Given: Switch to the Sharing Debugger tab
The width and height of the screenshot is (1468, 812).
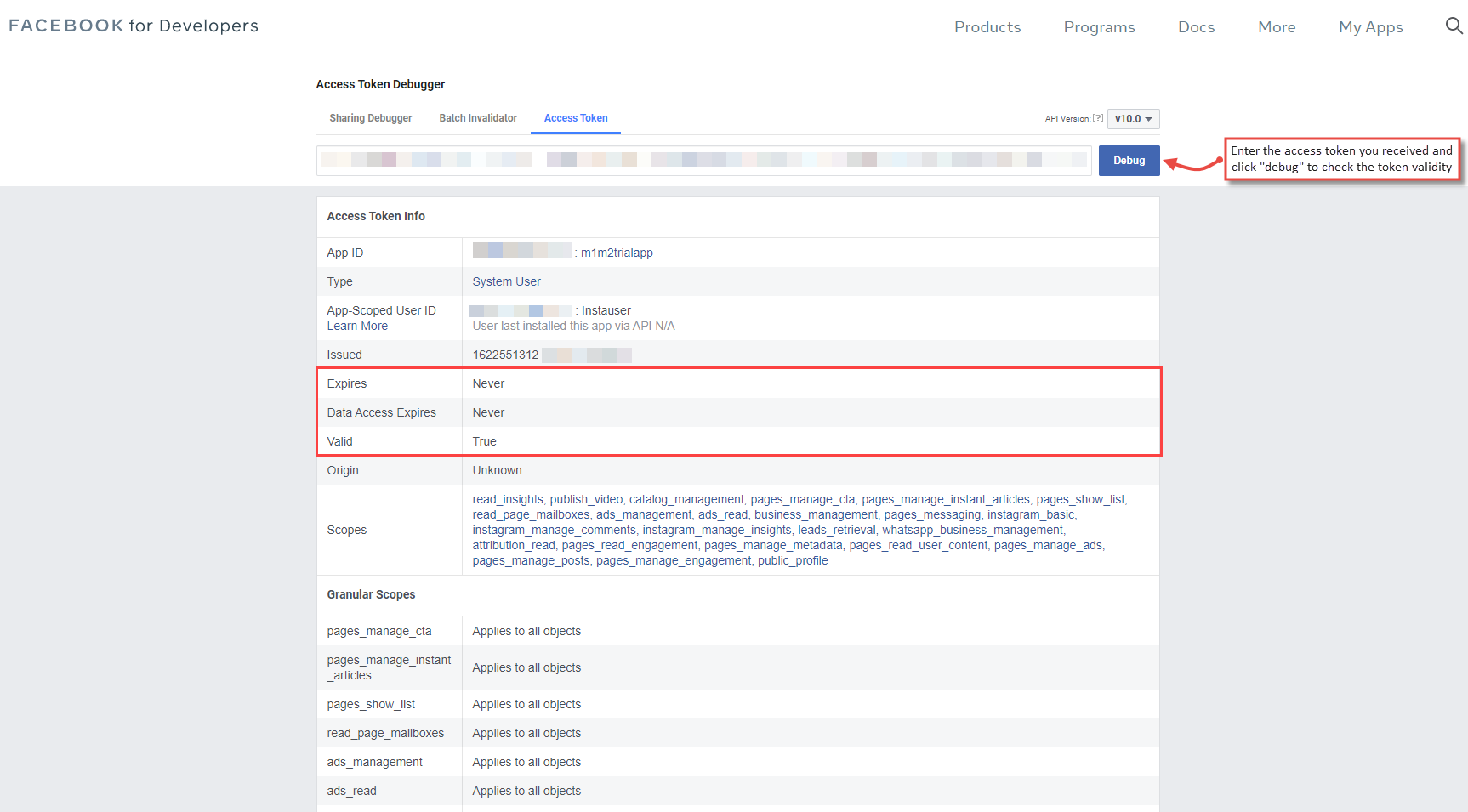Looking at the screenshot, I should tap(371, 118).
